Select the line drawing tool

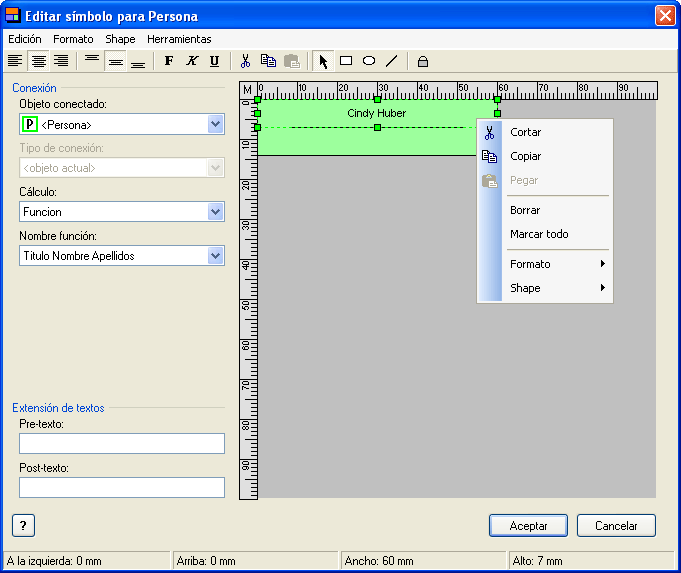click(x=392, y=61)
